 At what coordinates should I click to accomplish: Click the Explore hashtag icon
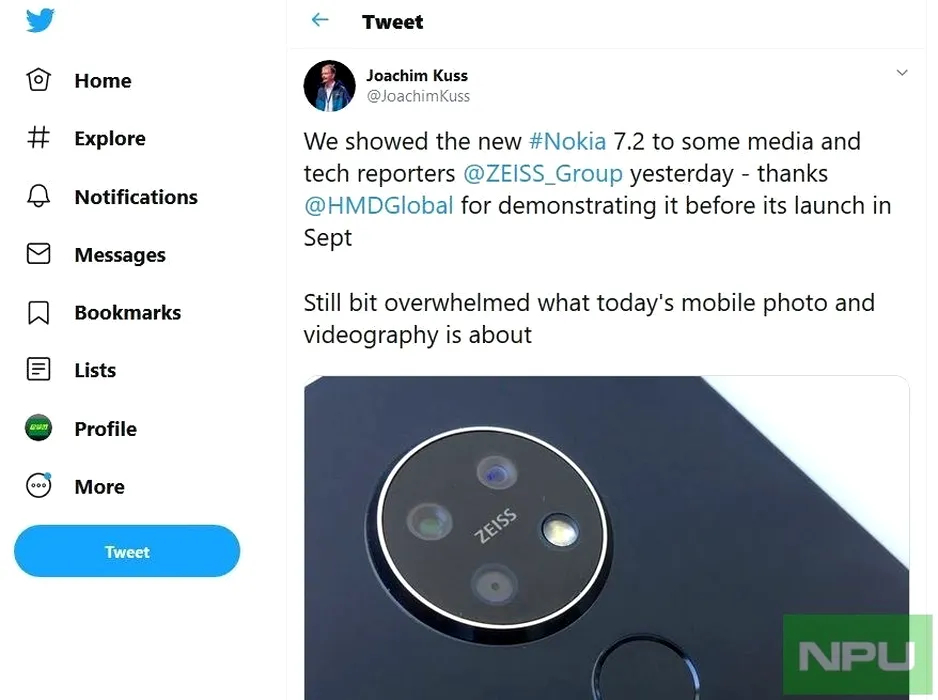pyautogui.click(x=38, y=138)
